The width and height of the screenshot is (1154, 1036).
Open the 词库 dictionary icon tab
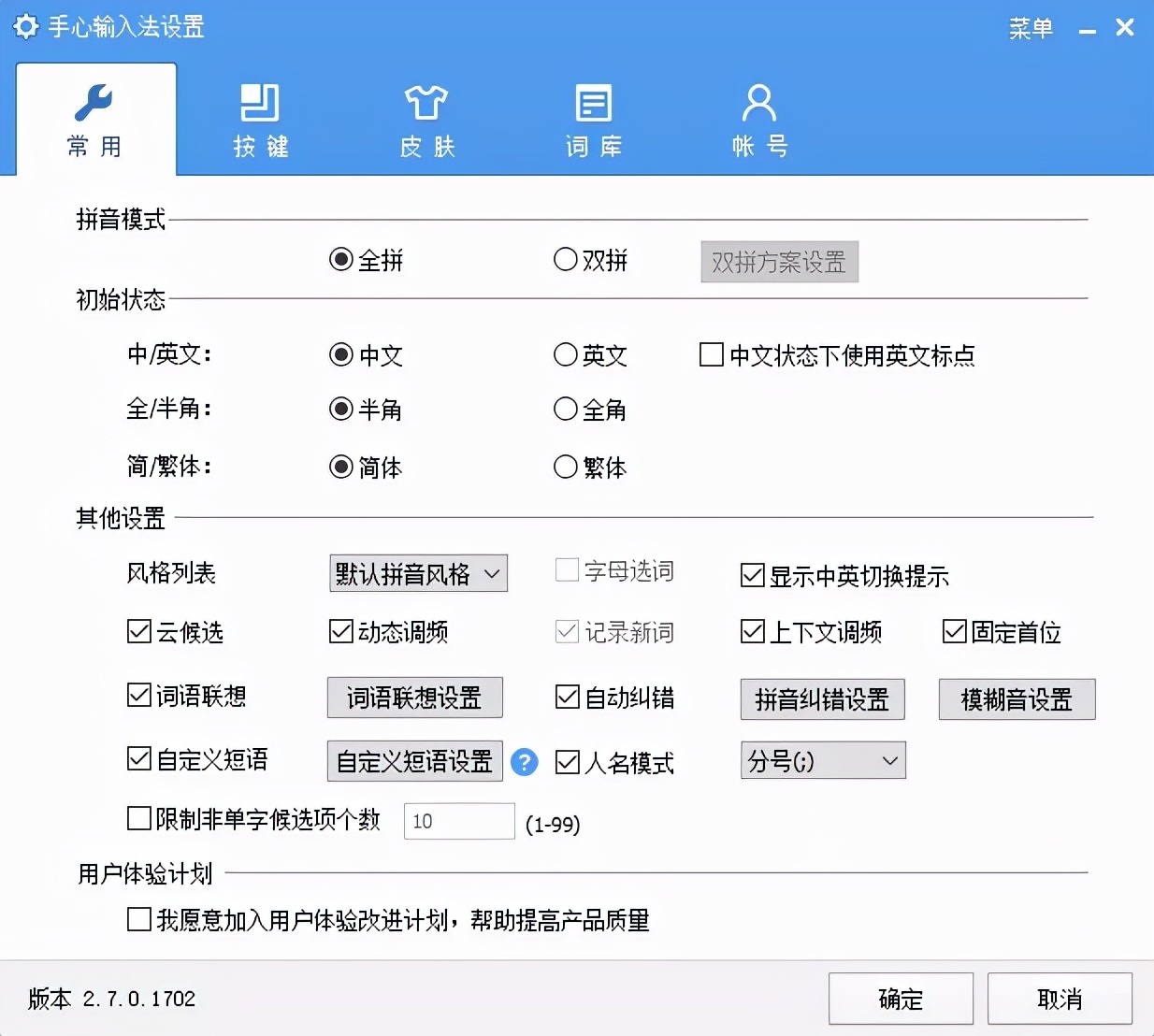[592, 103]
